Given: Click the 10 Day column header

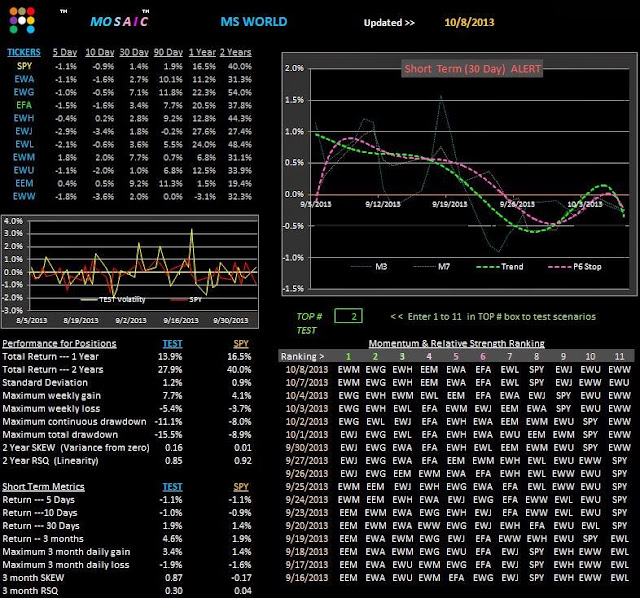Looking at the screenshot, I should (100, 52).
